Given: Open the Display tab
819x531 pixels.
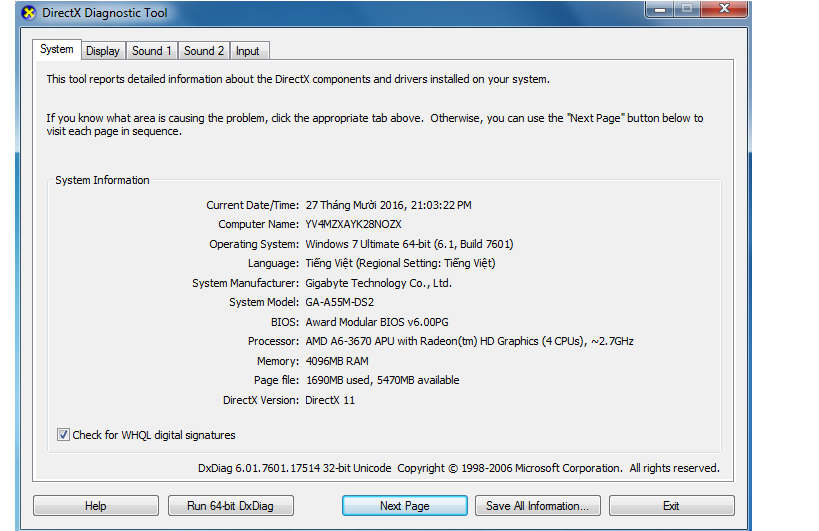Looking at the screenshot, I should coord(103,51).
